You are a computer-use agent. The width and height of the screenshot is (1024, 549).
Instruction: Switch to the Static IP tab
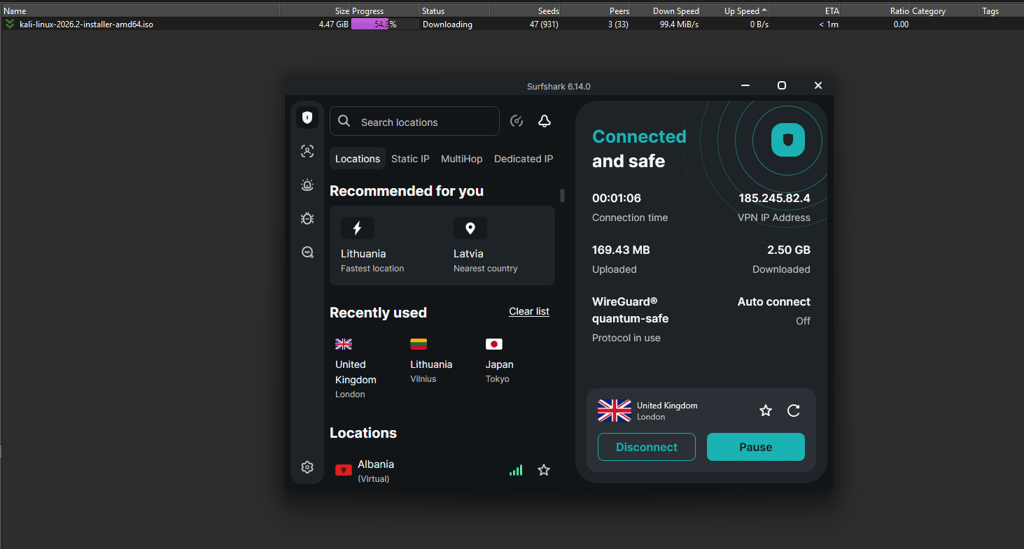tap(410, 159)
